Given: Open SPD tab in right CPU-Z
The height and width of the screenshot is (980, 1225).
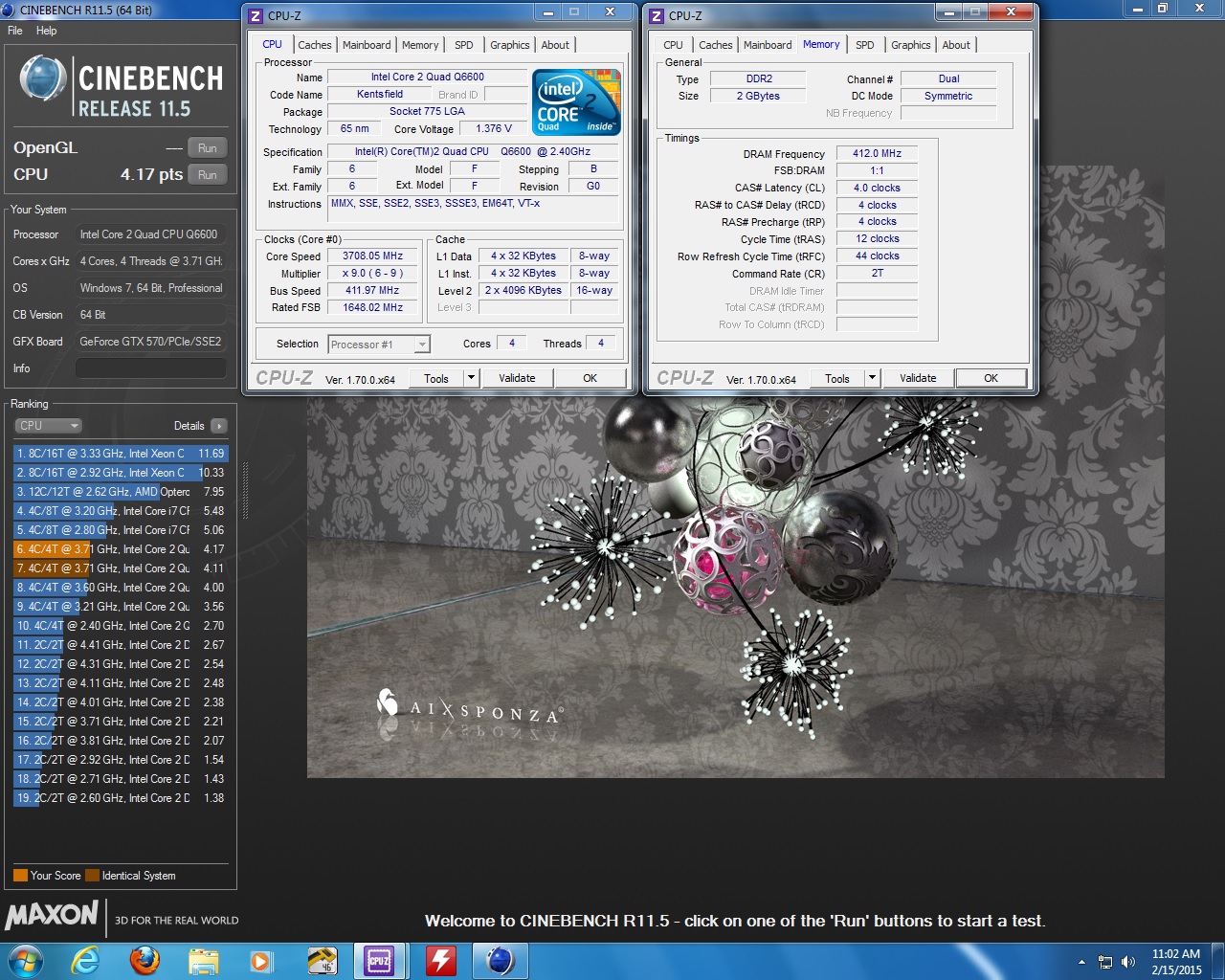Looking at the screenshot, I should click(865, 45).
